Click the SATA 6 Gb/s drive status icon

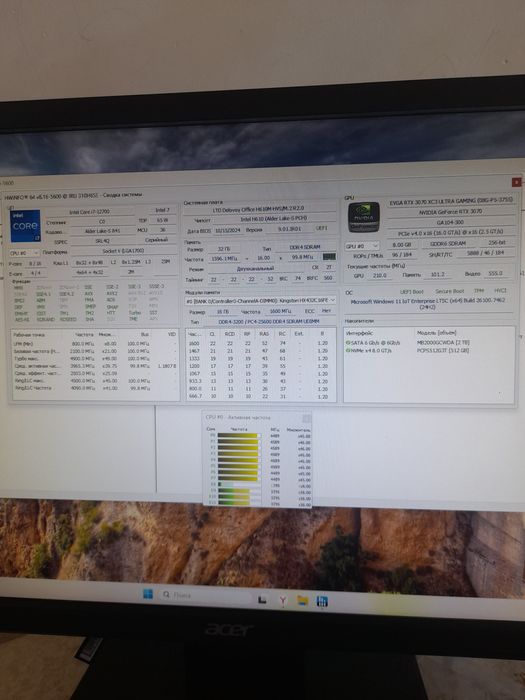[x=348, y=343]
